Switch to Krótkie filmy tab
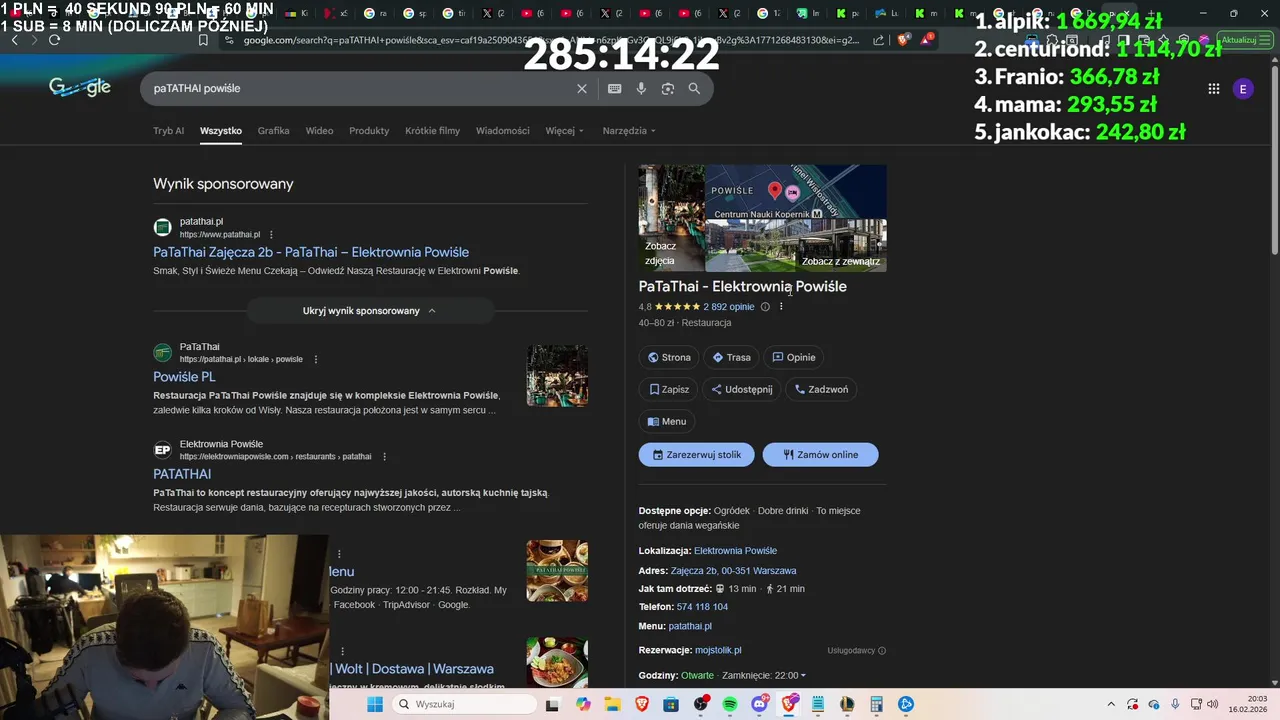Image resolution: width=1280 pixels, height=720 pixels. point(432,131)
